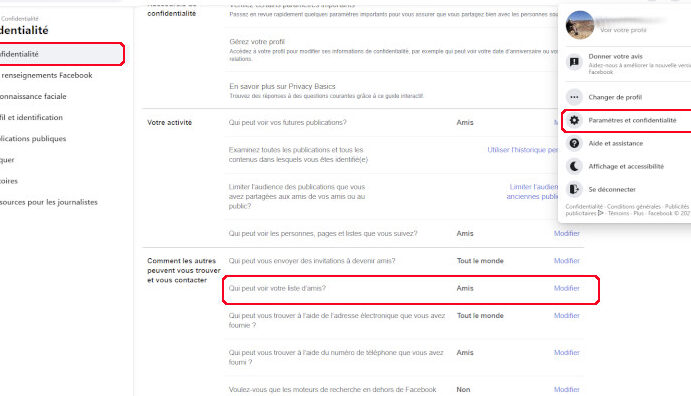This screenshot has width=691, height=396.
Task: Open Ressources pour les journalistes sidebar item
Action: pyautogui.click(x=48, y=202)
